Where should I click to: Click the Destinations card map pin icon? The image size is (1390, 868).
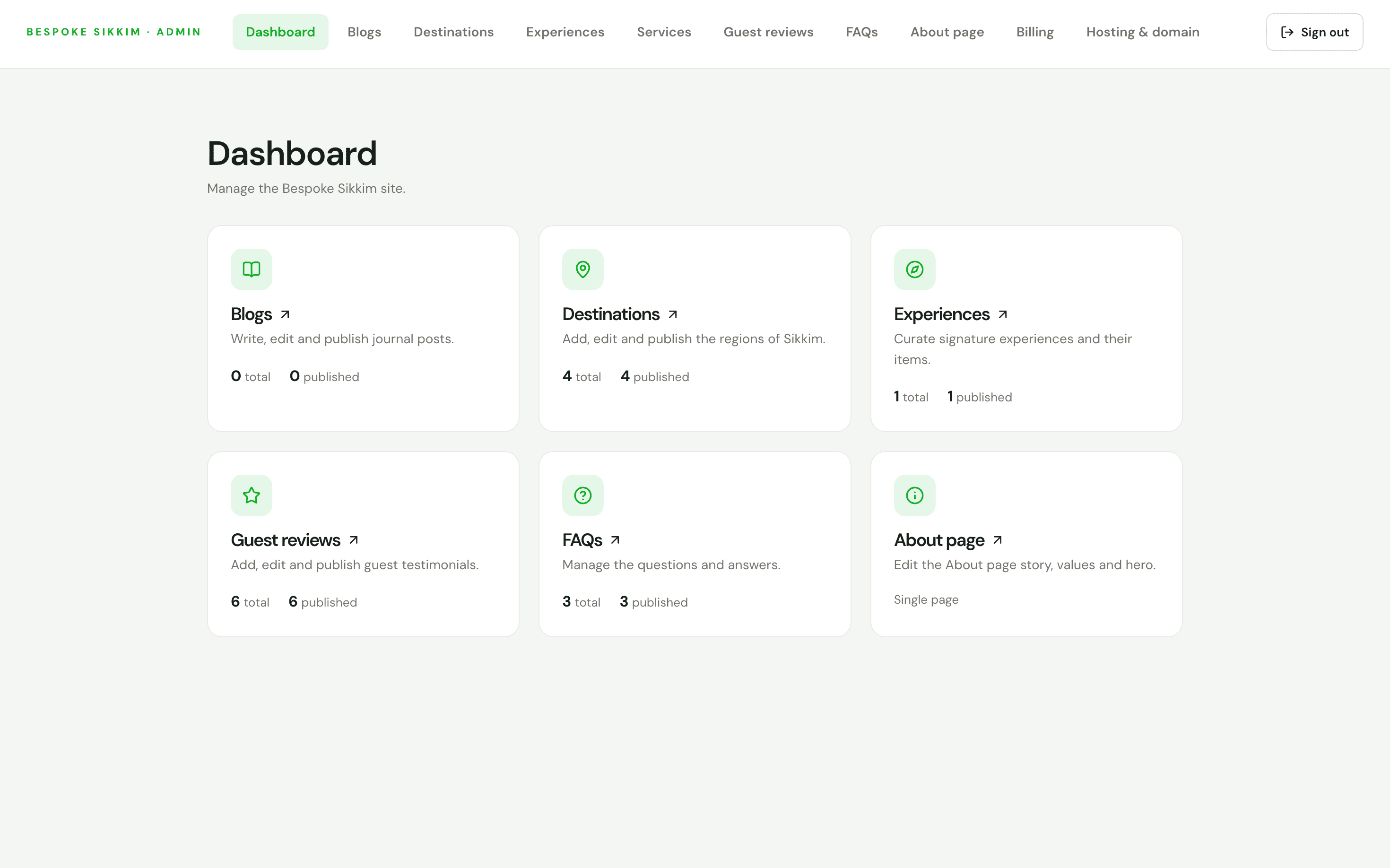tap(583, 269)
